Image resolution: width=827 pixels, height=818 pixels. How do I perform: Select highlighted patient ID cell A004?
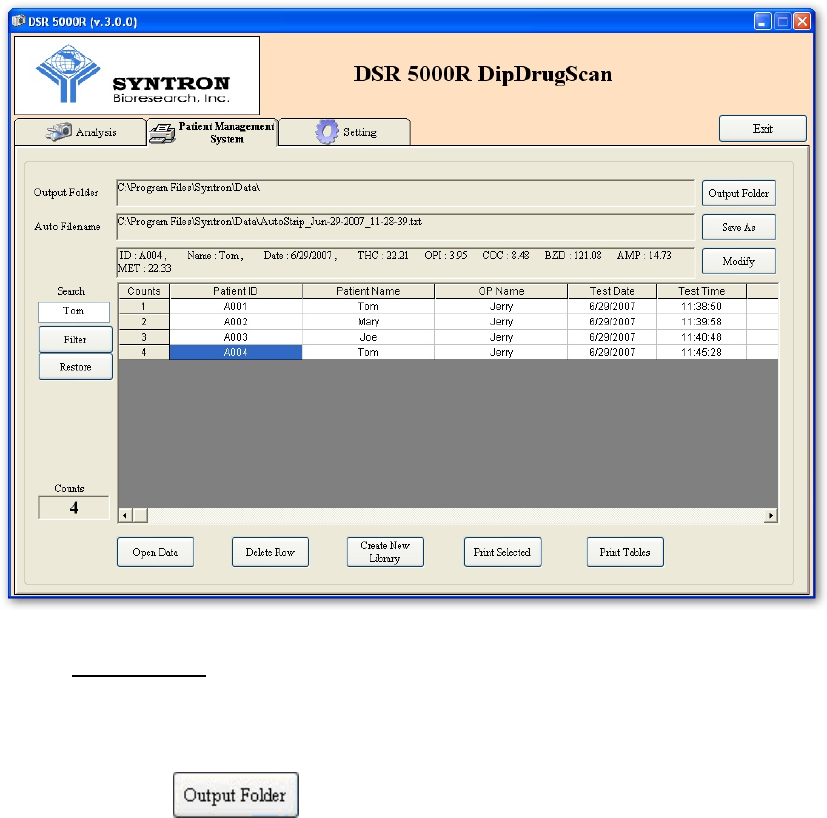coord(236,352)
